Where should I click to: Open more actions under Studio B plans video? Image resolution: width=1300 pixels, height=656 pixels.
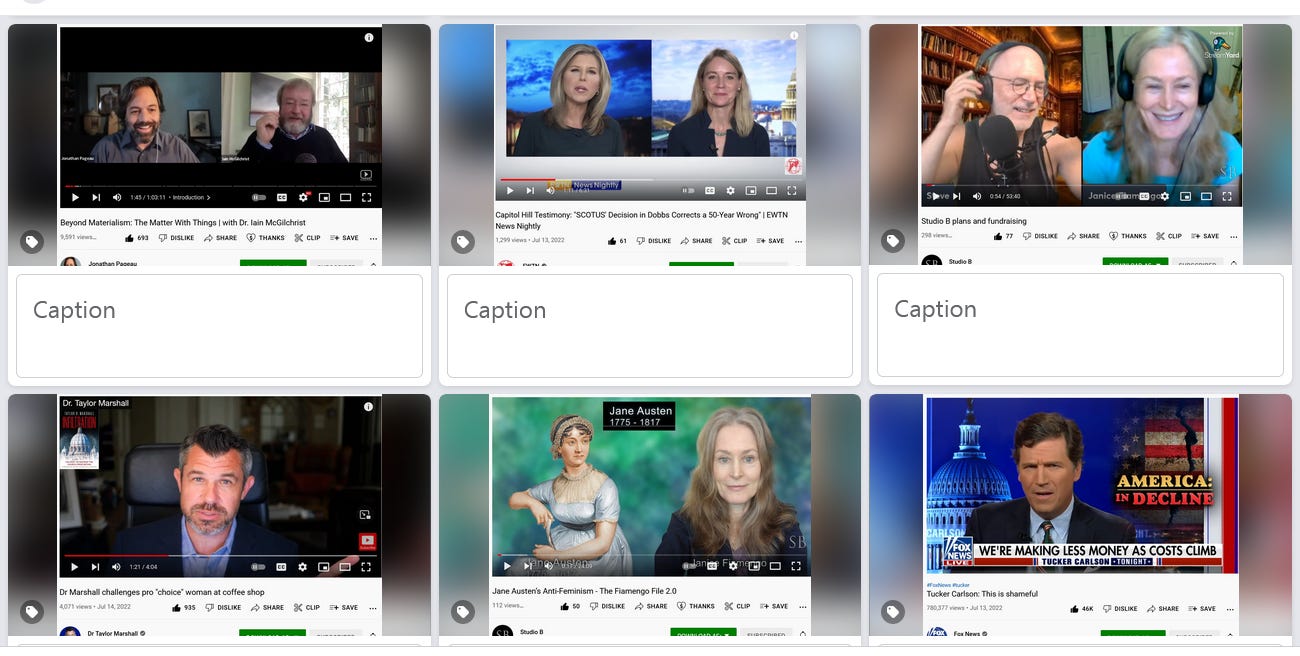[x=1234, y=236]
